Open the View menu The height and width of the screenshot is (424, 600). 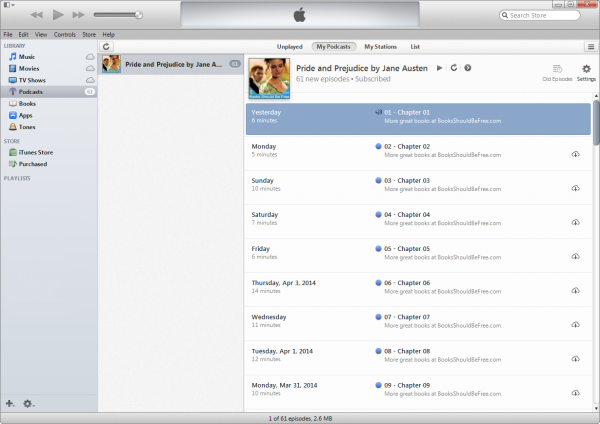coord(41,34)
